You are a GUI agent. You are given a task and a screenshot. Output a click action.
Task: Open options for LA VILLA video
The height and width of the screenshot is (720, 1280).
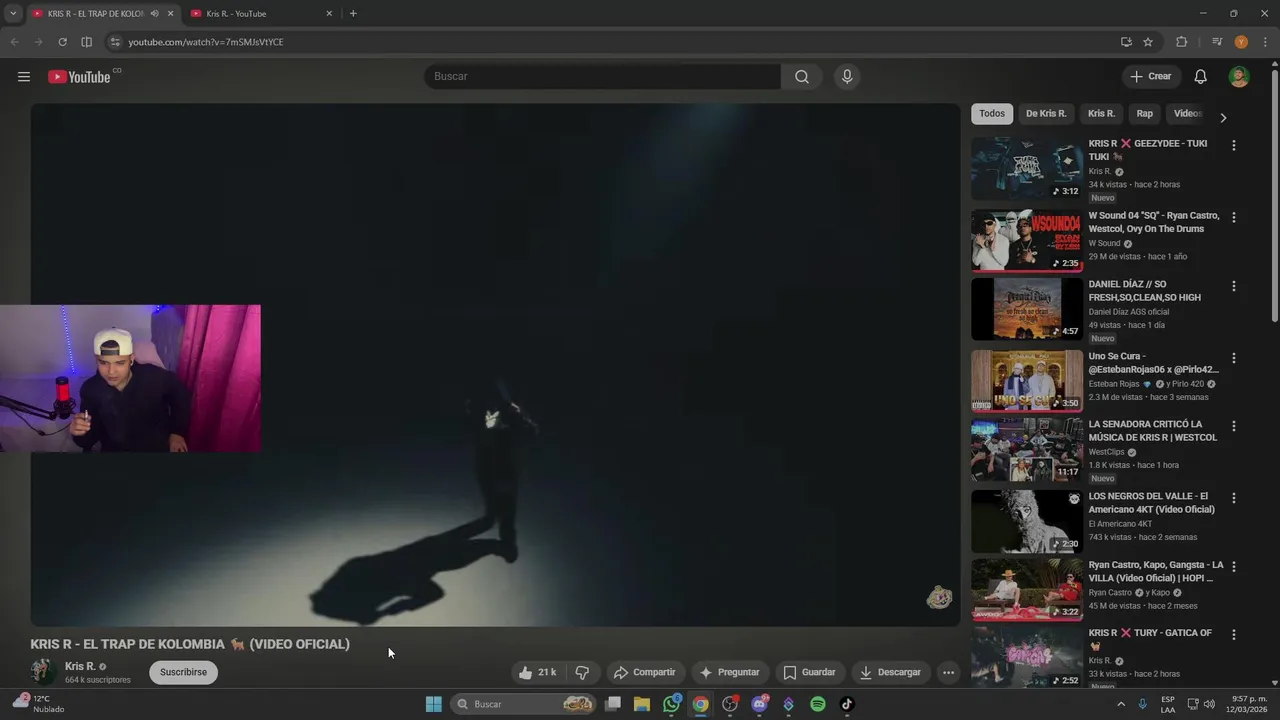(x=1233, y=566)
